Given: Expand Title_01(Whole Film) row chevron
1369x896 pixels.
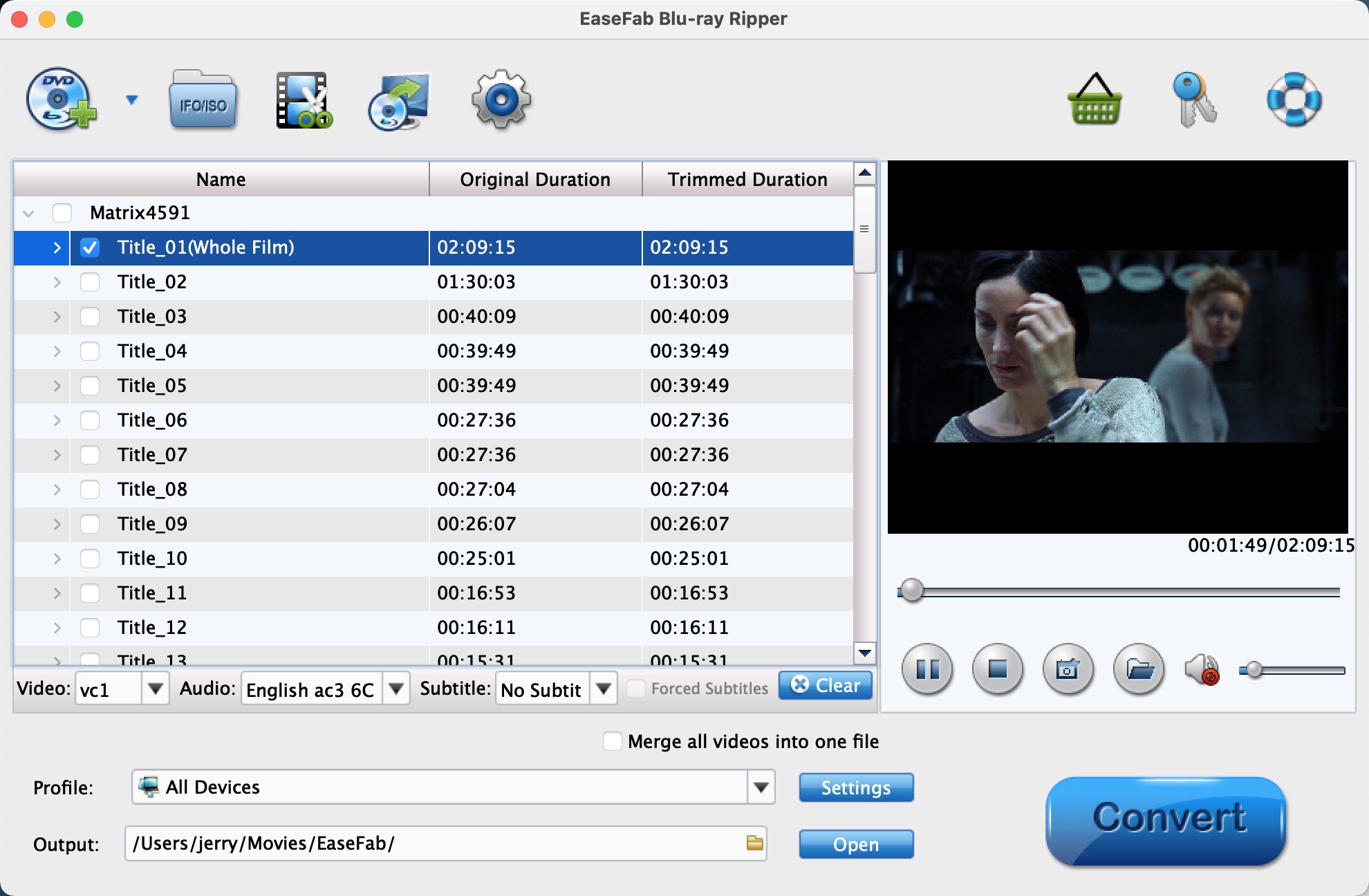Looking at the screenshot, I should [57, 248].
